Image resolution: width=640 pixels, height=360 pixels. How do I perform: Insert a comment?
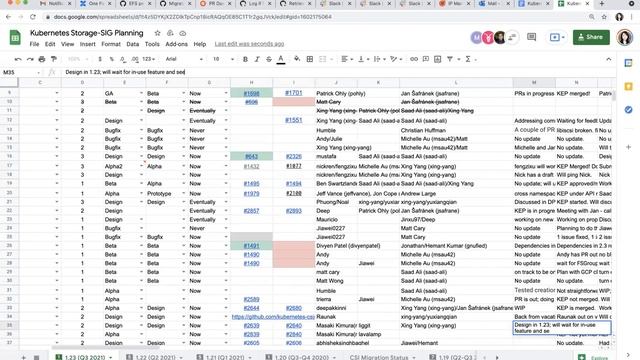[x=426, y=59]
